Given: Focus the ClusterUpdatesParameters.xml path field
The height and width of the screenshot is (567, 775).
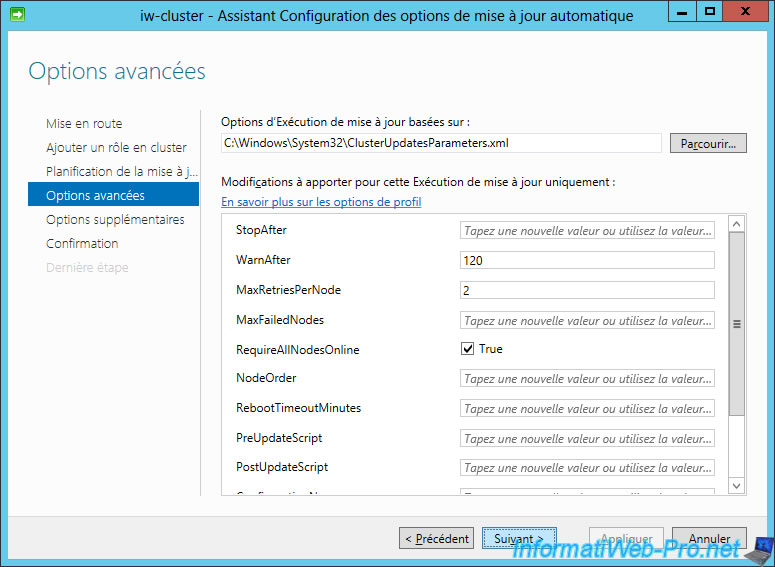Looking at the screenshot, I should [x=441, y=143].
